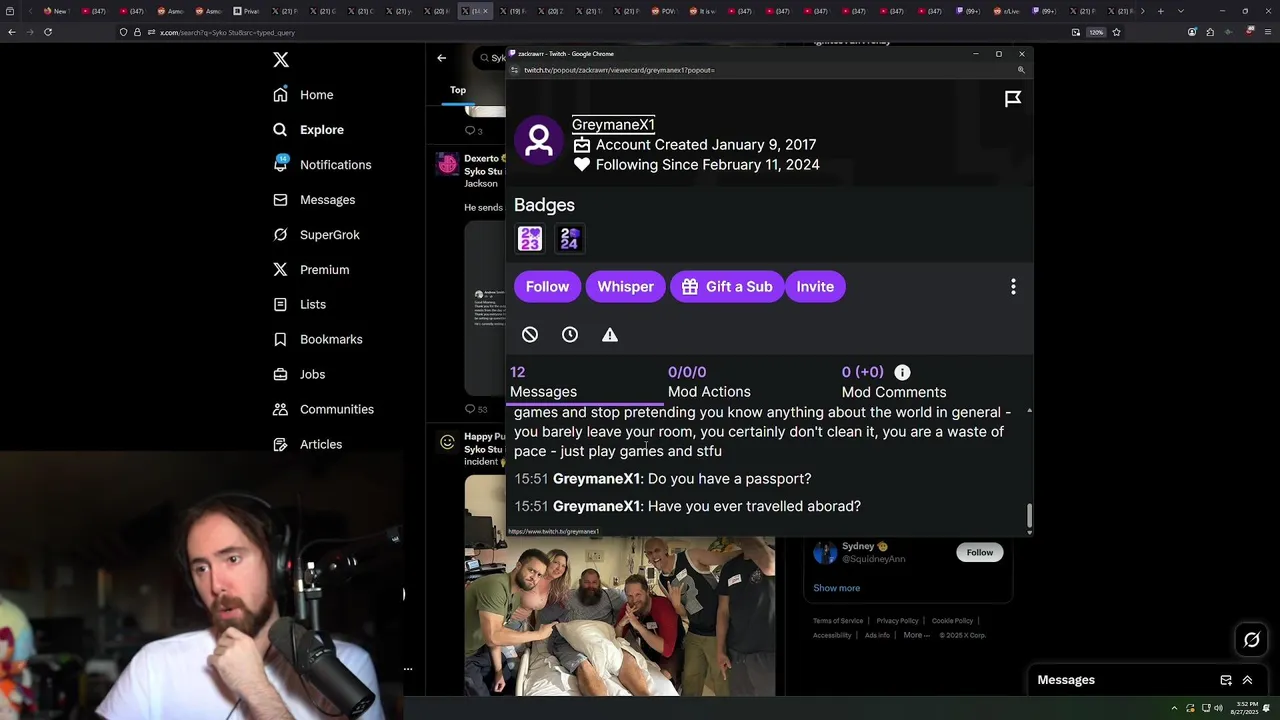Click the 2023 badge icon
The width and height of the screenshot is (1280, 720).
530,239
